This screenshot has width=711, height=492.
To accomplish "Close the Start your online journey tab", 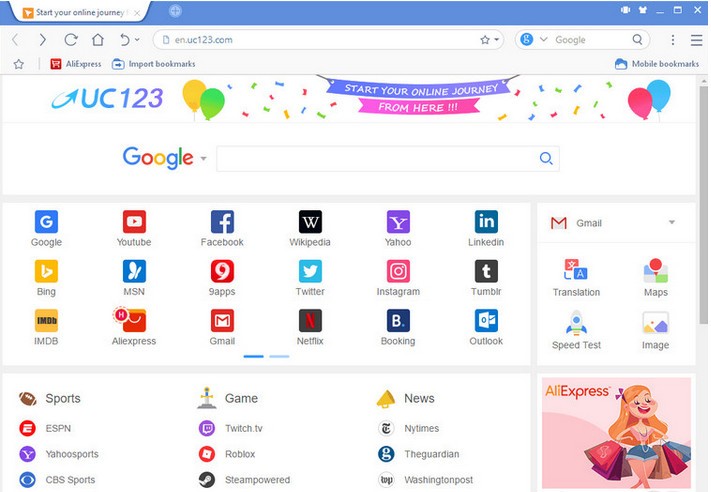I will pyautogui.click(x=137, y=13).
